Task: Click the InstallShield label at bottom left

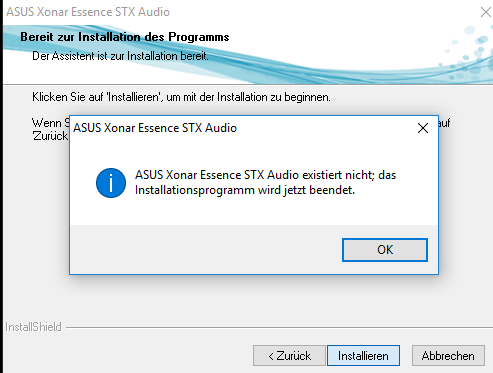Action: point(33,327)
